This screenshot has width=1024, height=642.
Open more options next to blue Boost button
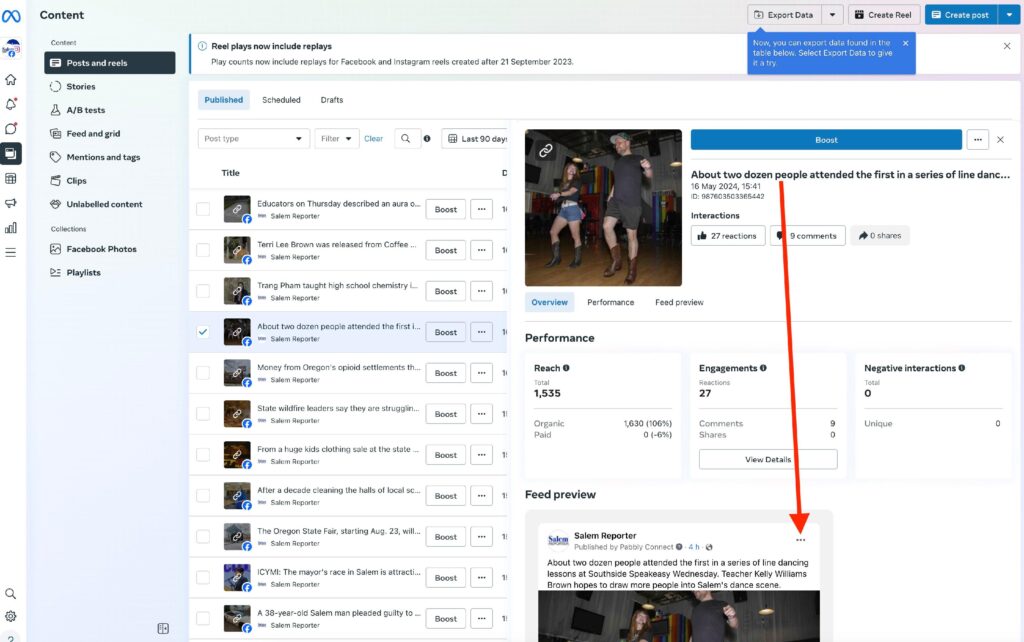978,140
